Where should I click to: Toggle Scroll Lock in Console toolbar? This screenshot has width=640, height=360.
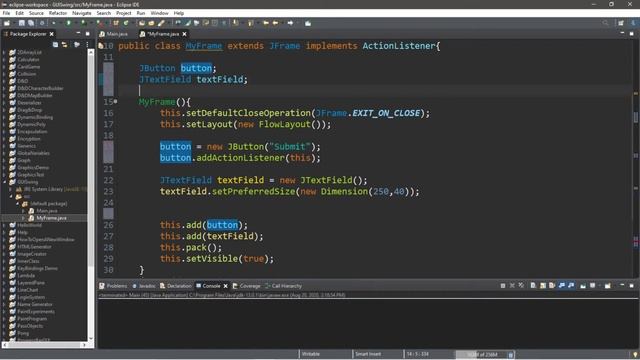[x=542, y=286]
